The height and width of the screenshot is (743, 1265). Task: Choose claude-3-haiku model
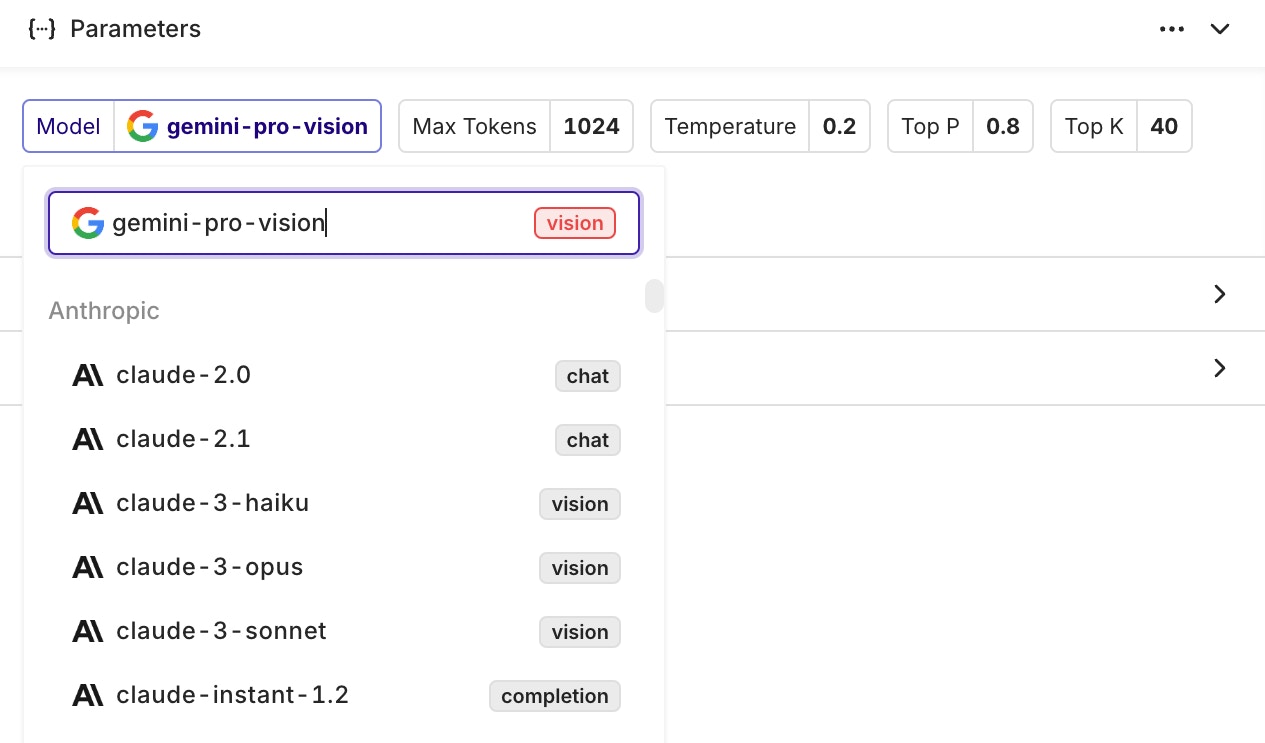point(346,503)
